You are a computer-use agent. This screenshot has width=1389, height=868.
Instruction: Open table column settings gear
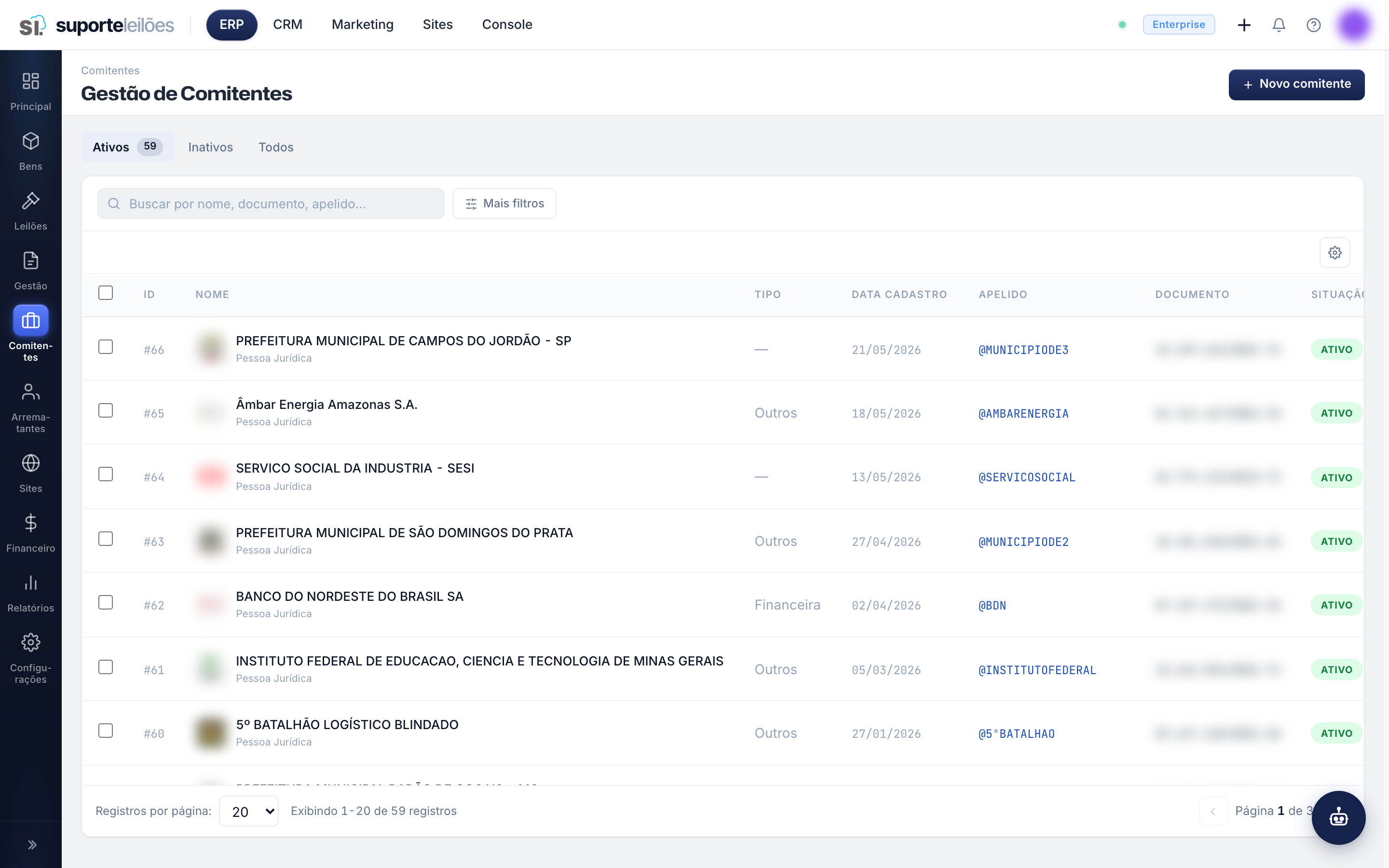(1335, 253)
